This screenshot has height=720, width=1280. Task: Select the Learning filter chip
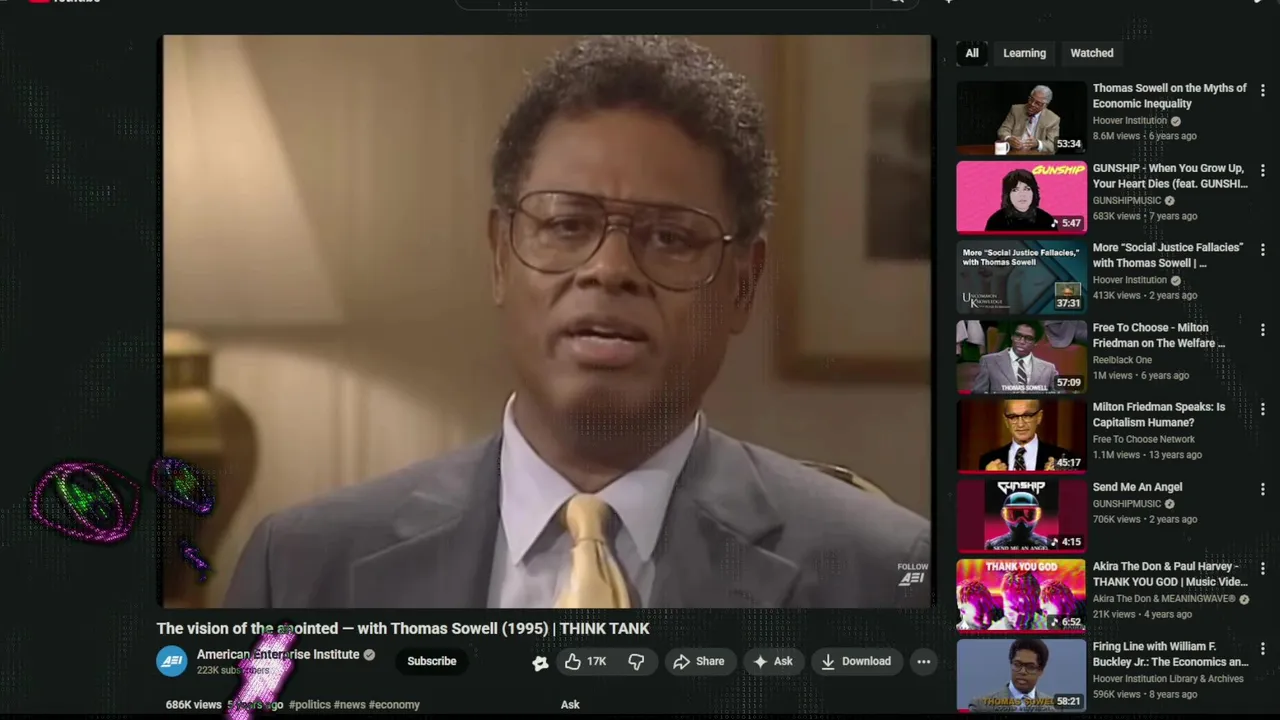click(1024, 53)
